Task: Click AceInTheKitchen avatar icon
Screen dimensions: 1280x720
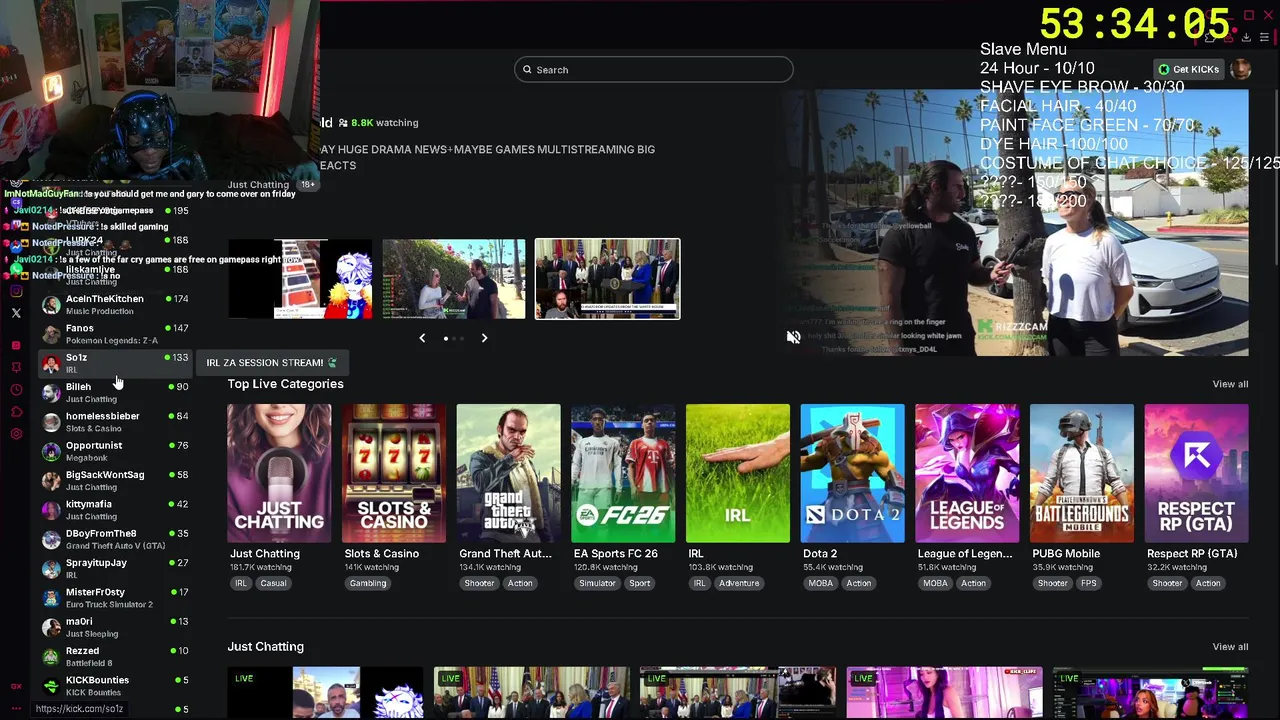Action: point(51,305)
